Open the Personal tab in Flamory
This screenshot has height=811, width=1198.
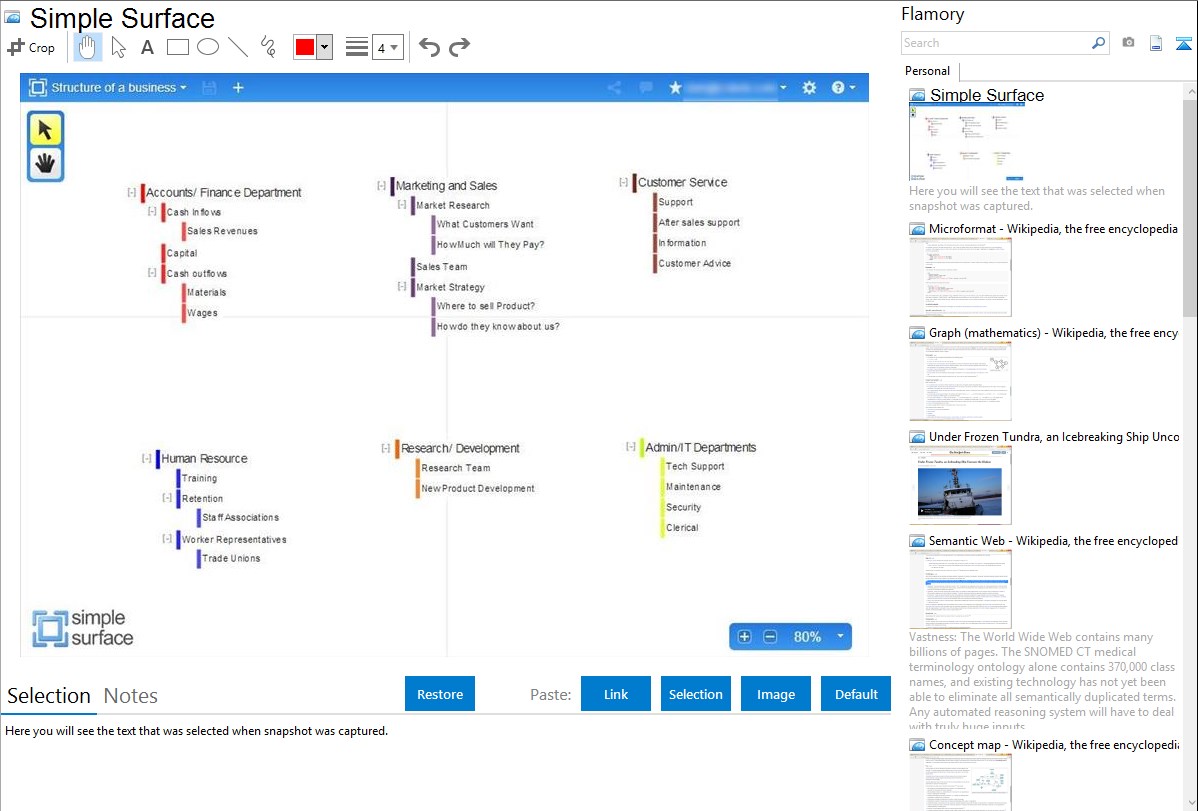coord(928,71)
